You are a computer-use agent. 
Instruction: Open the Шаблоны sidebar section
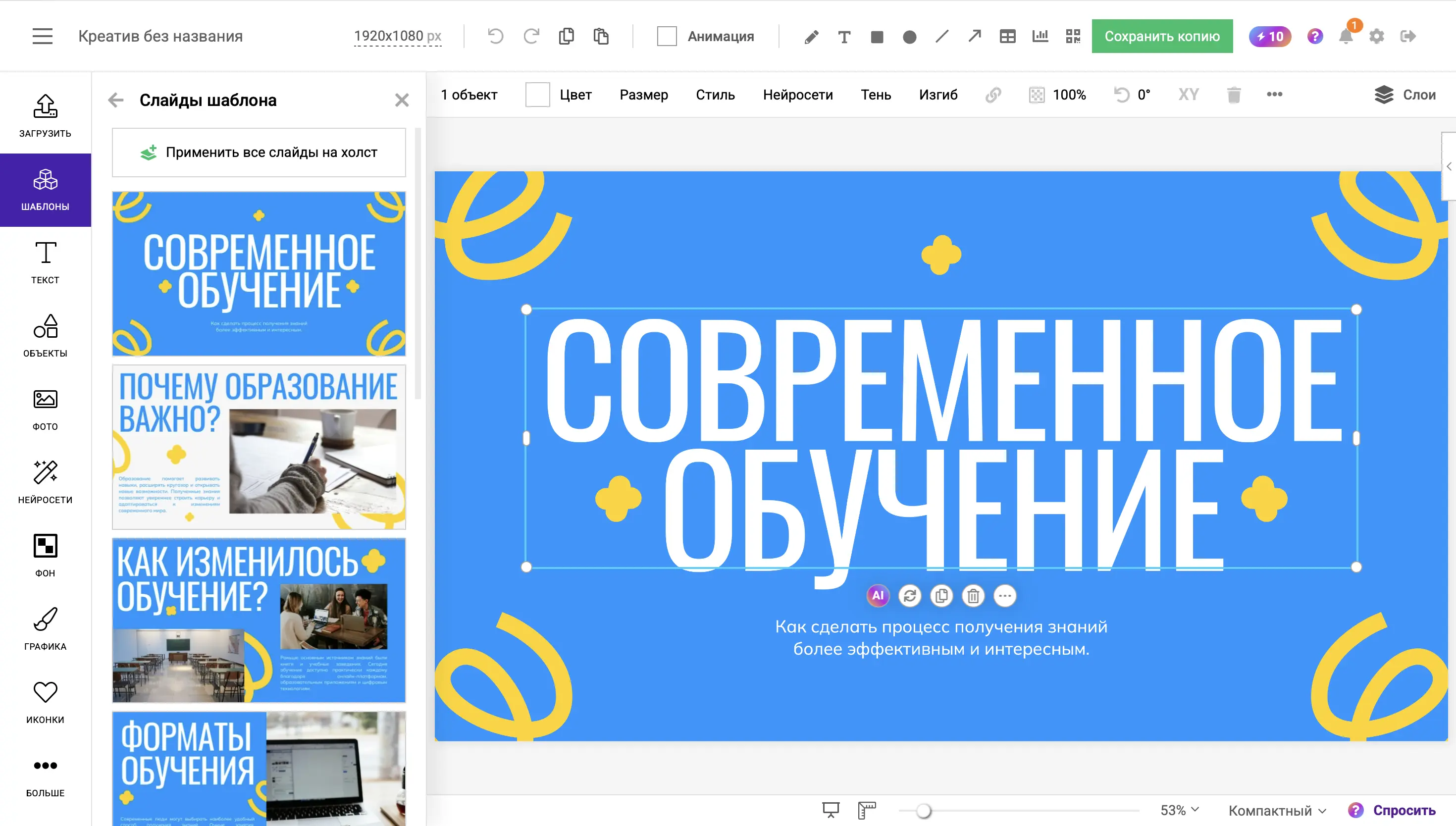point(46,190)
